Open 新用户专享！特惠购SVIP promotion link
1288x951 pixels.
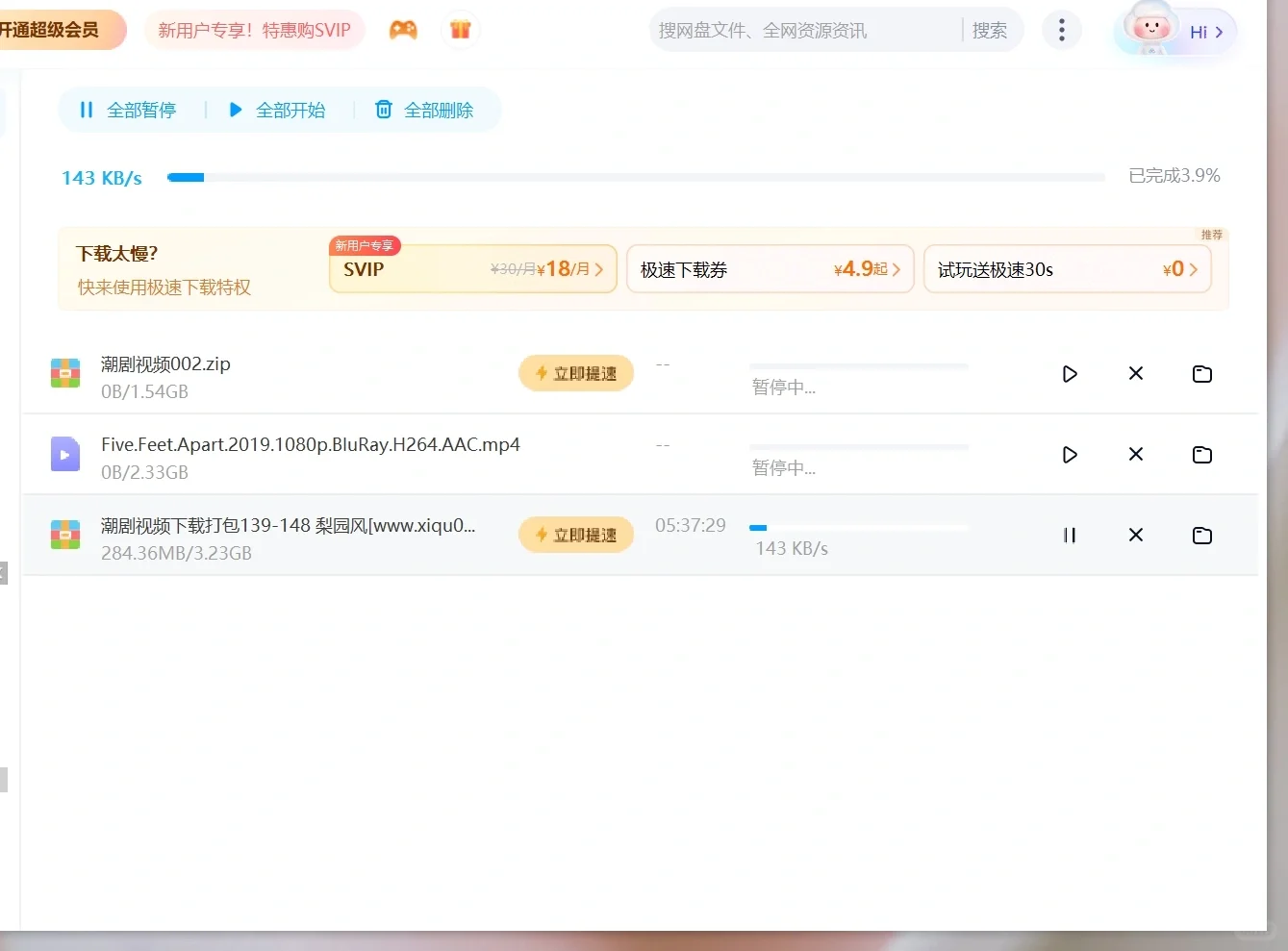254,30
